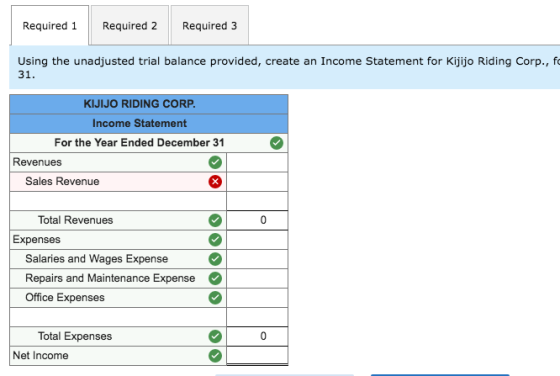Click the green check beside Net Income

coord(215,356)
